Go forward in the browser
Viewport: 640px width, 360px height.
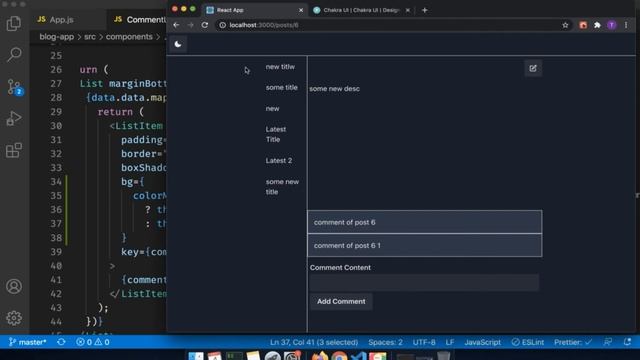click(x=190, y=25)
